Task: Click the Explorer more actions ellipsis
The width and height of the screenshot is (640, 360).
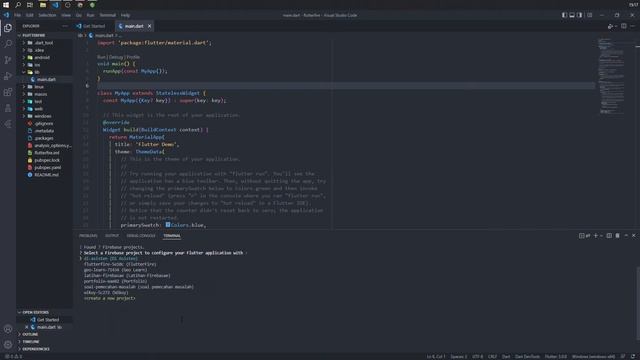Action: point(65,26)
